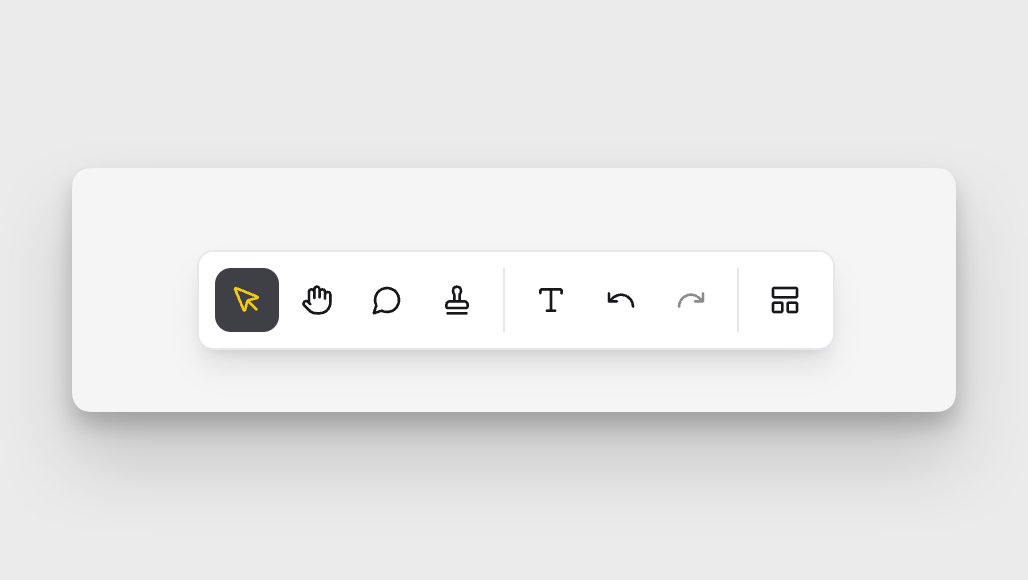The width and height of the screenshot is (1028, 580).
Task: Click the rubber stamp icon
Action: [x=457, y=300]
